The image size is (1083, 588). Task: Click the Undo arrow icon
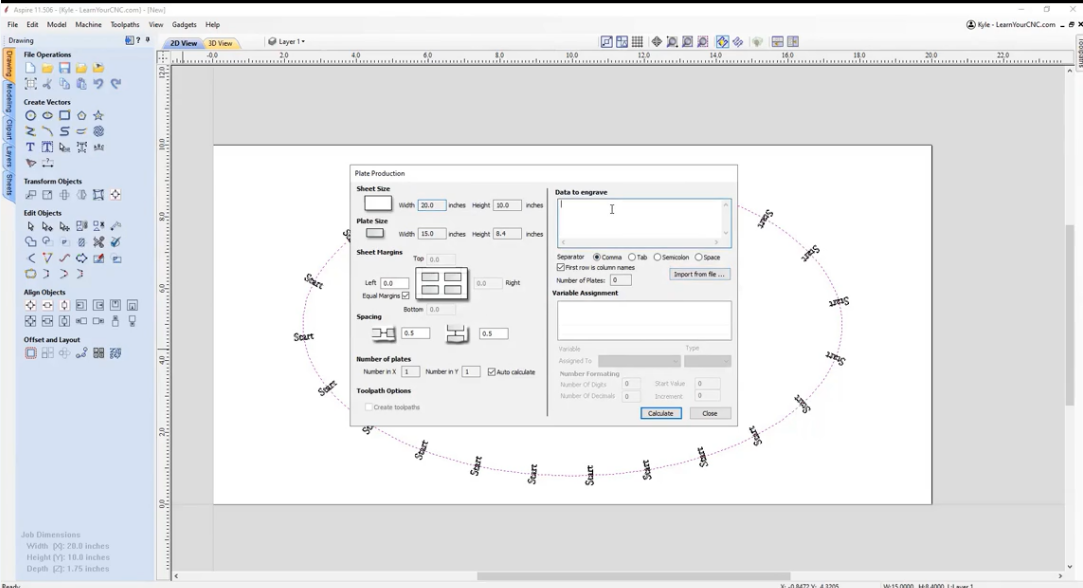point(99,84)
